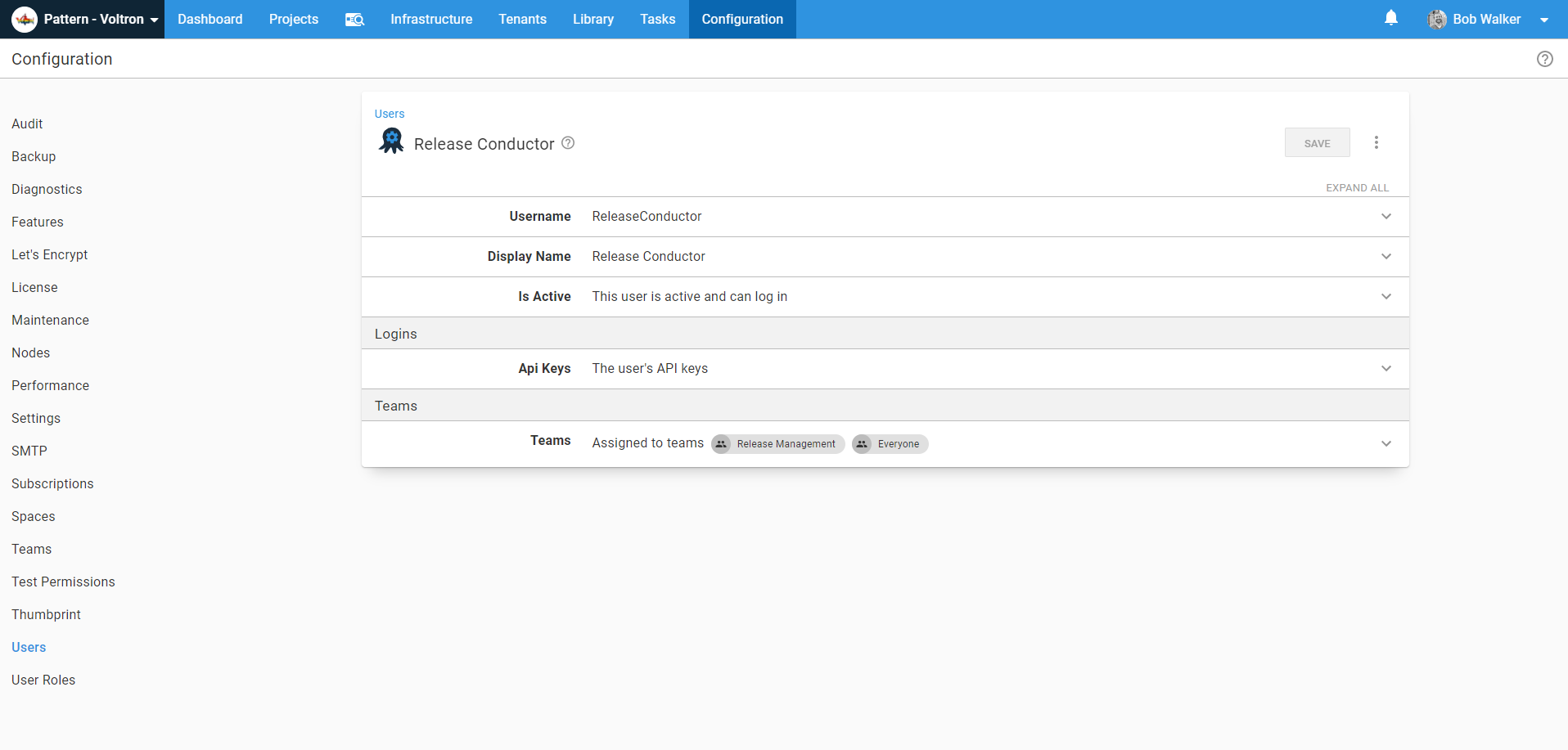
Task: Open the three-dot overflow menu near Save
Action: click(1377, 141)
